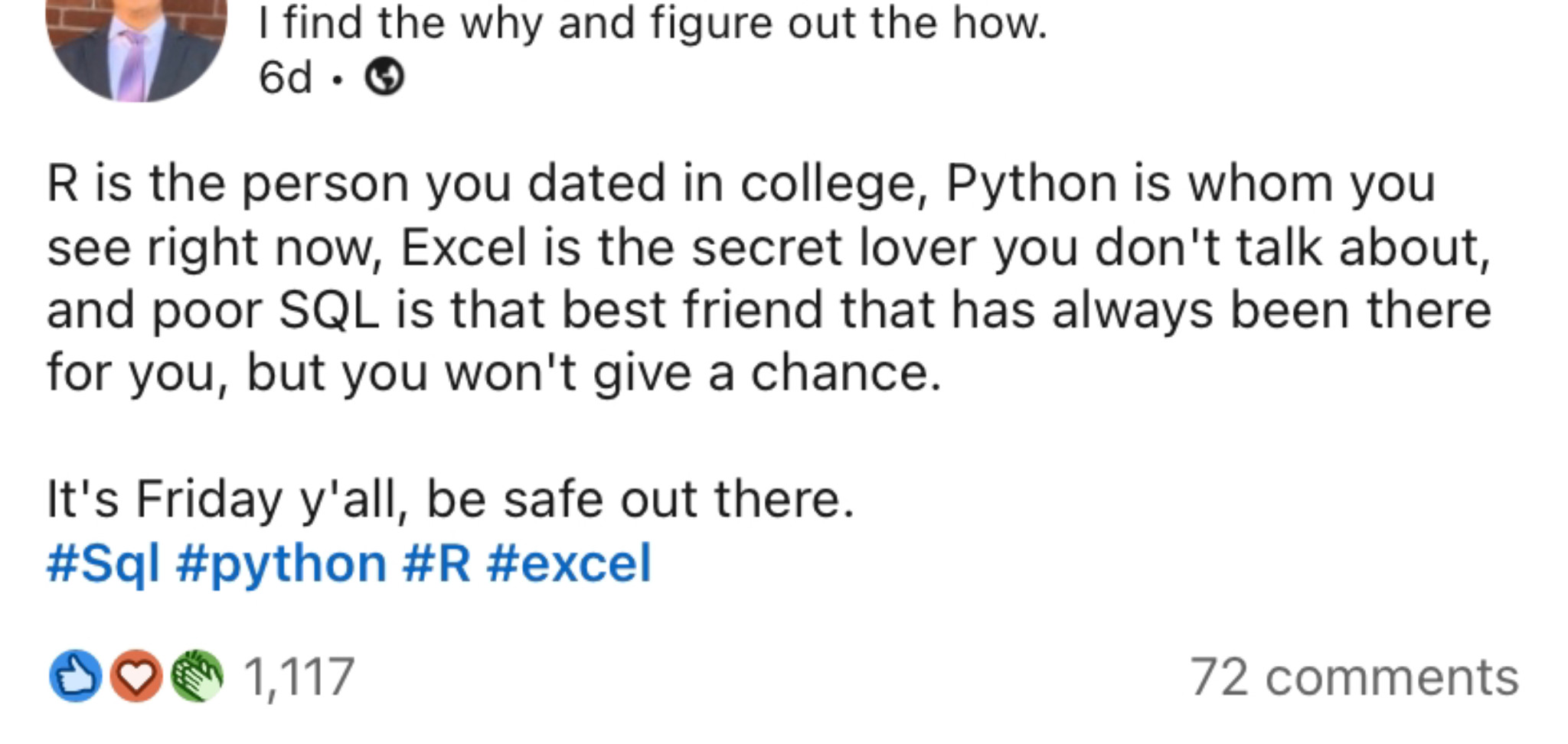Click the paragraph starting "R is the person"

pos(769,278)
